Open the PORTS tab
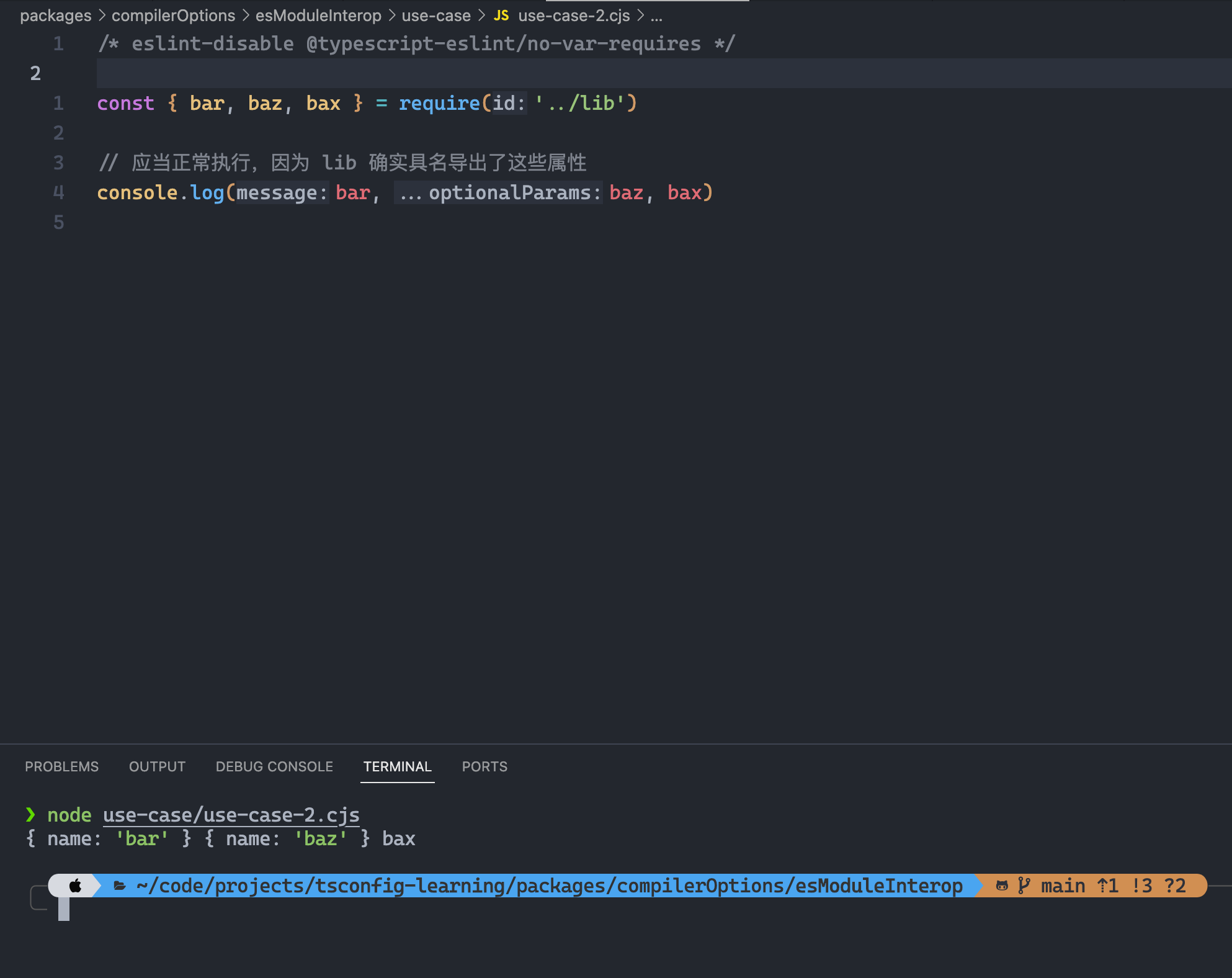 484,766
